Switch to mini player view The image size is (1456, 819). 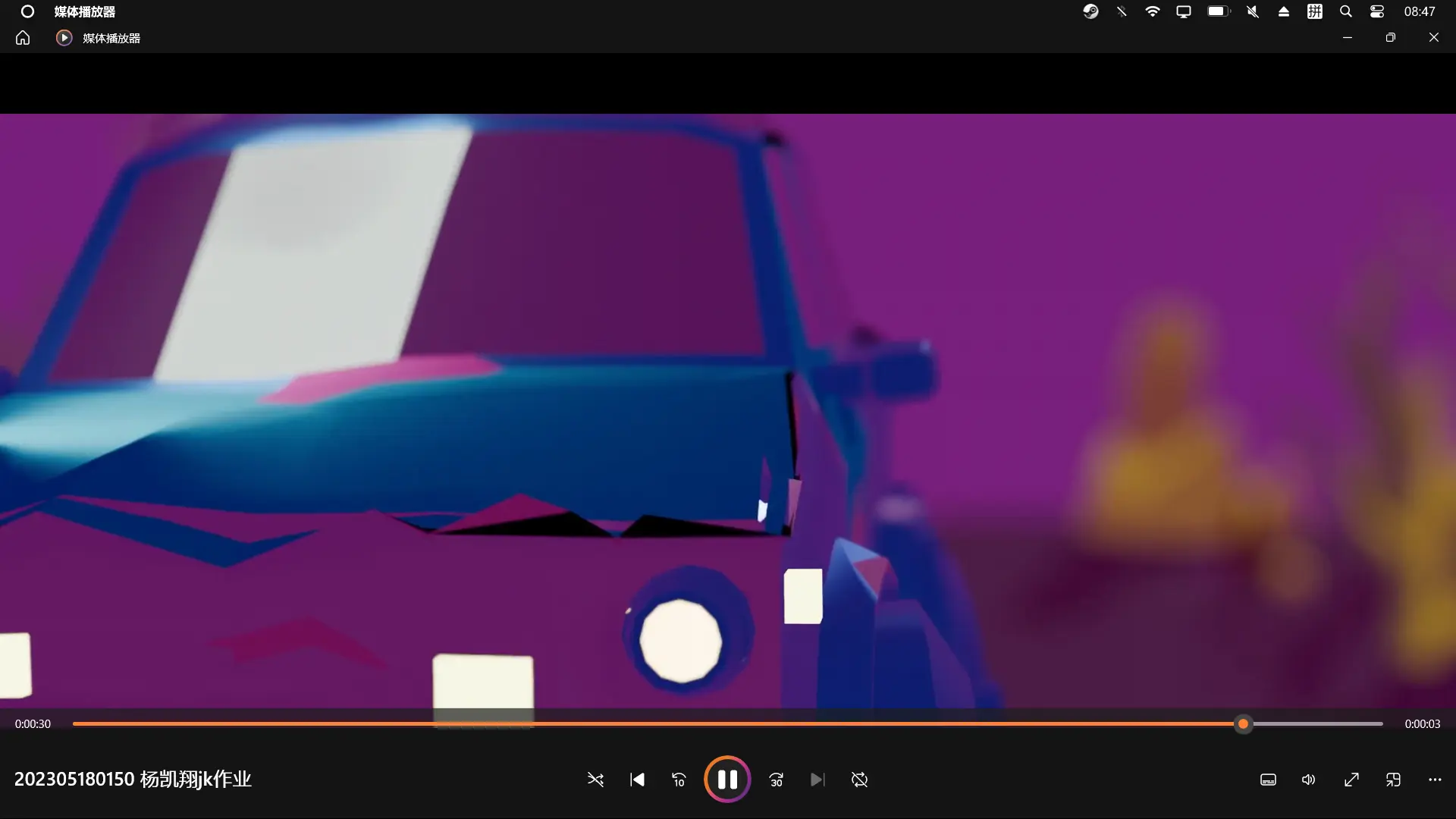point(1393,780)
